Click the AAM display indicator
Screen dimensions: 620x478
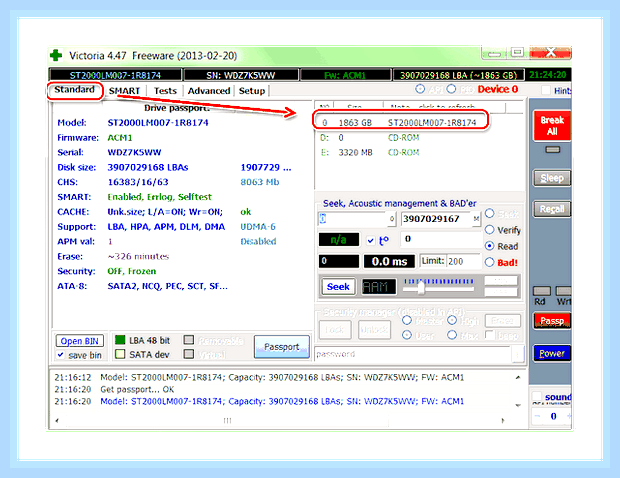pyautogui.click(x=379, y=286)
